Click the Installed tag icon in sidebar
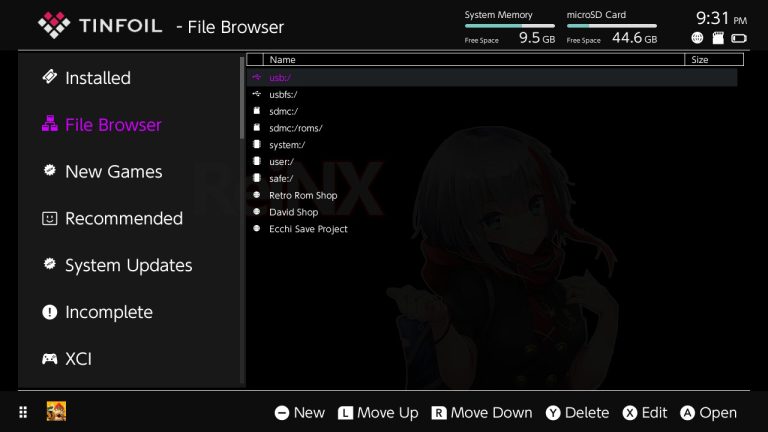Viewport: 768px width, 432px height. (49, 78)
